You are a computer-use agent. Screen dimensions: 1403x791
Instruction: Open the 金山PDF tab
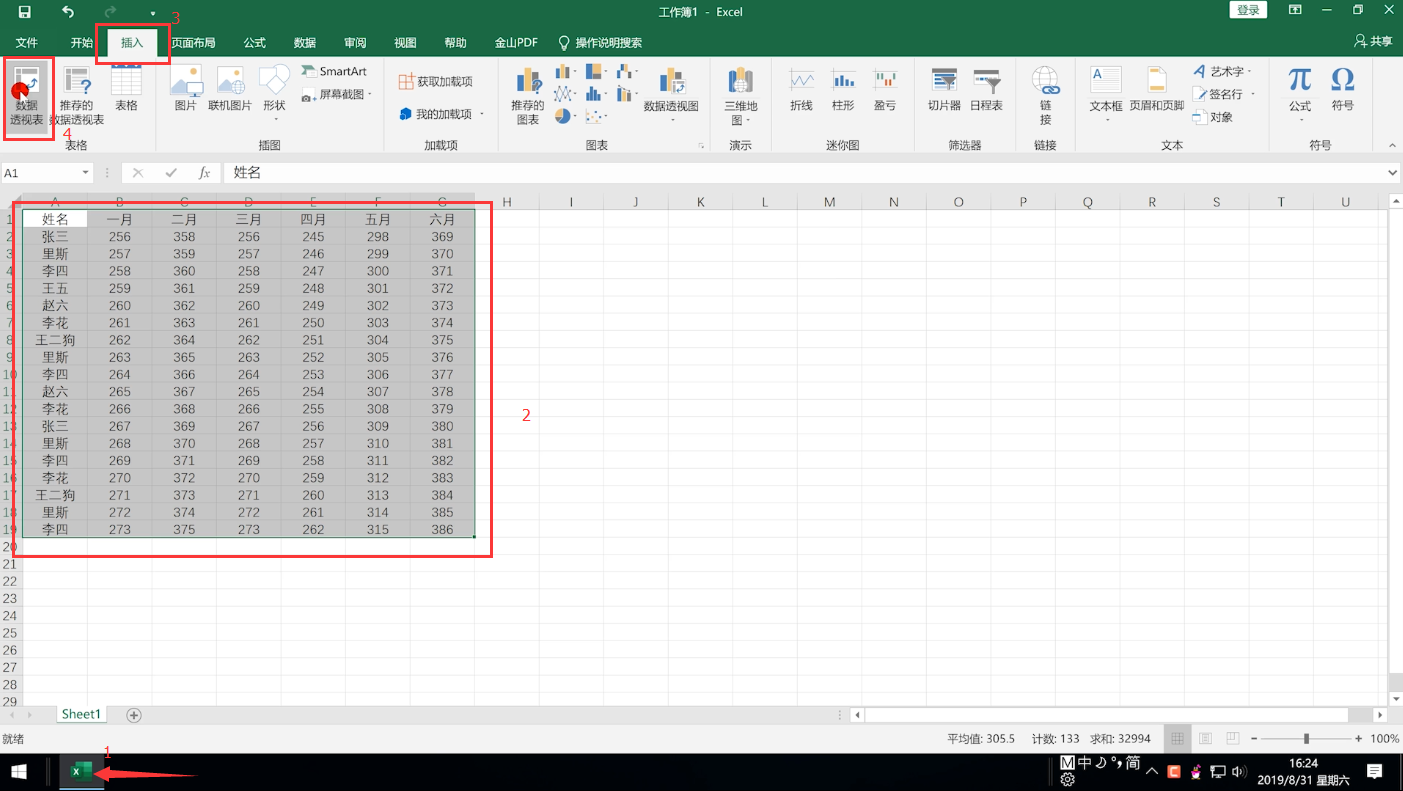516,42
